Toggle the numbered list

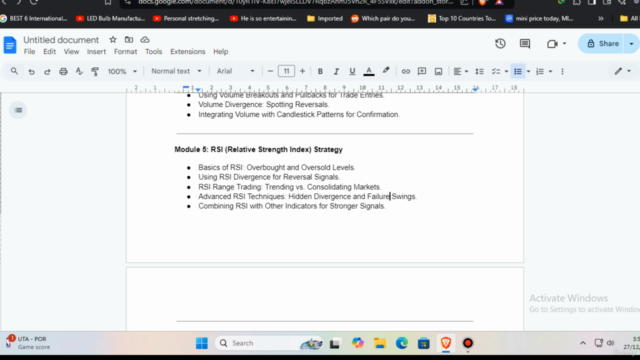coord(540,71)
